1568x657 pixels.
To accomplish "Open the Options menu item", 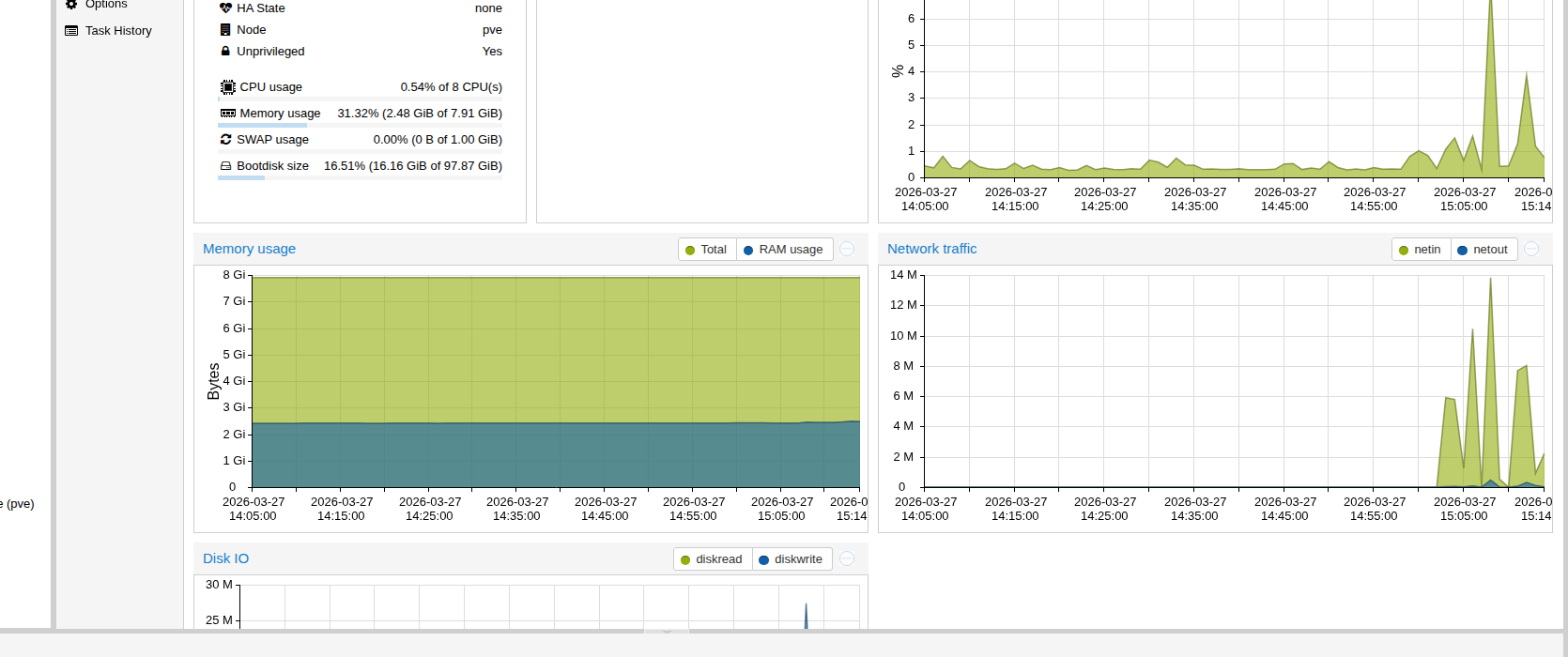I will pyautogui.click(x=106, y=5).
